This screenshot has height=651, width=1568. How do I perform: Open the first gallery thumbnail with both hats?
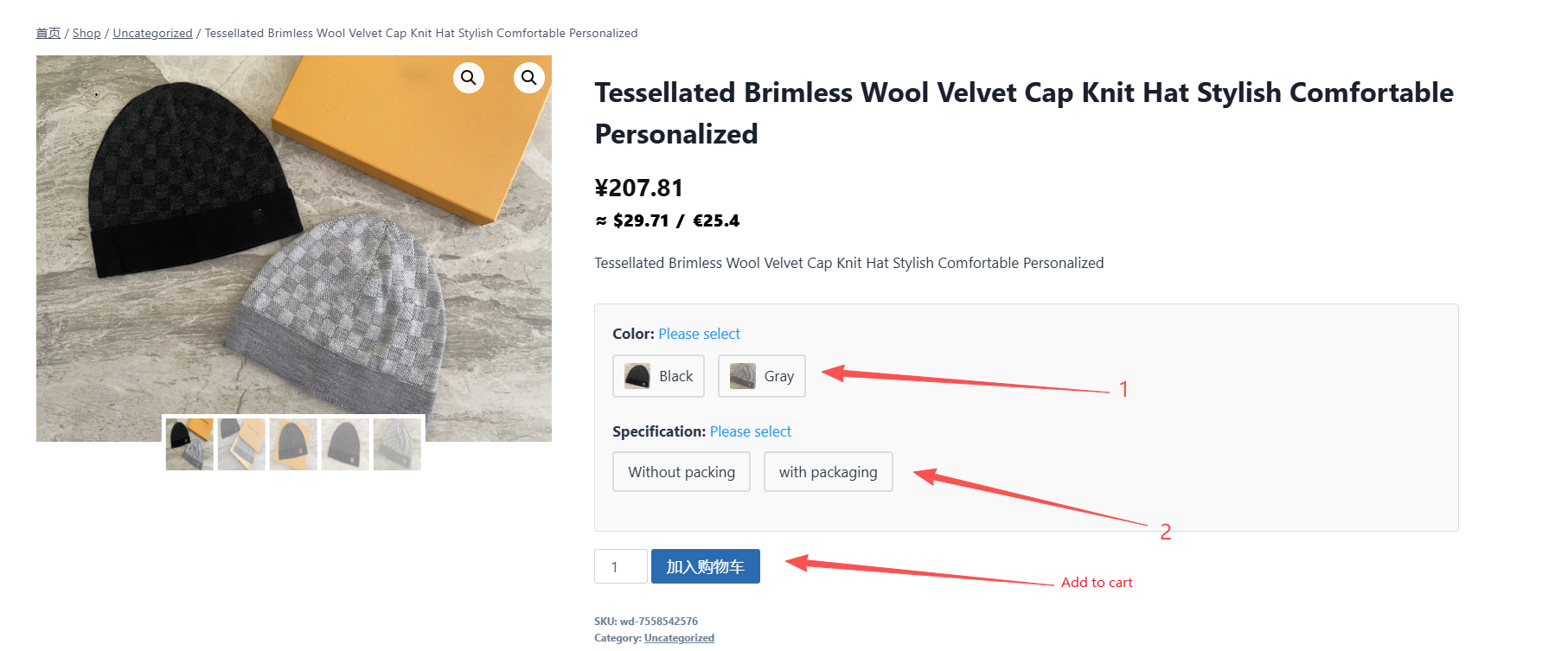click(189, 444)
